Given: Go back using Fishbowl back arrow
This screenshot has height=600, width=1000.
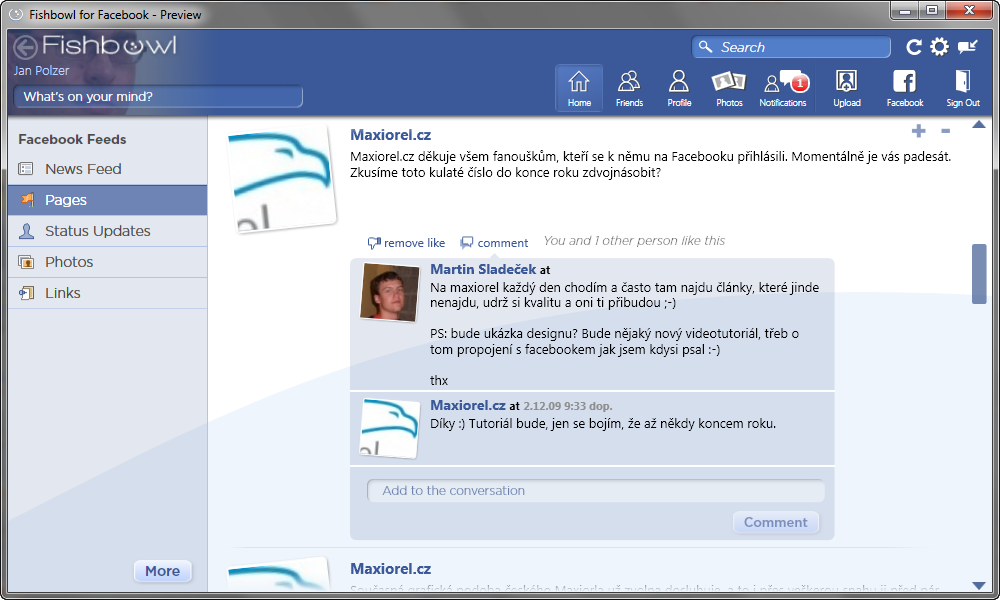Looking at the screenshot, I should [26, 47].
